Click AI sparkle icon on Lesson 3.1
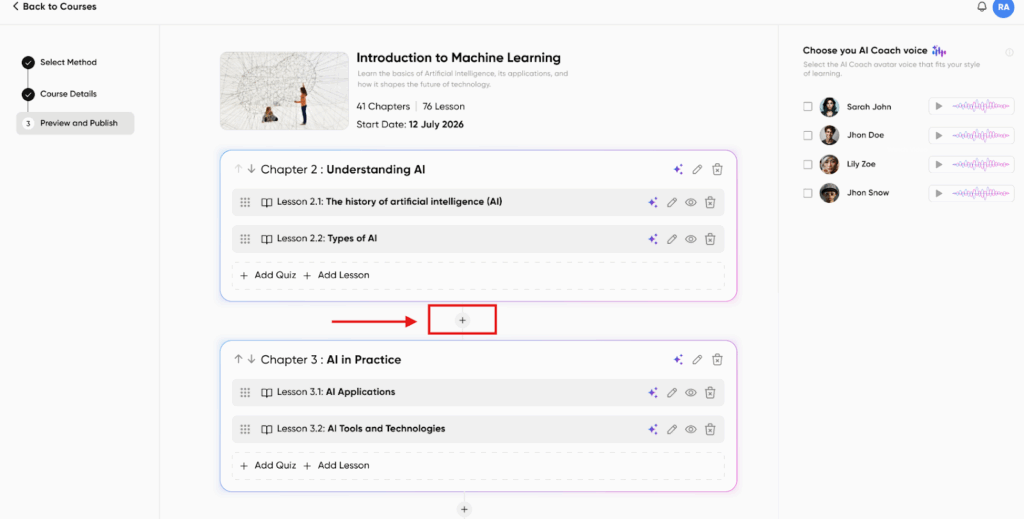 point(652,393)
